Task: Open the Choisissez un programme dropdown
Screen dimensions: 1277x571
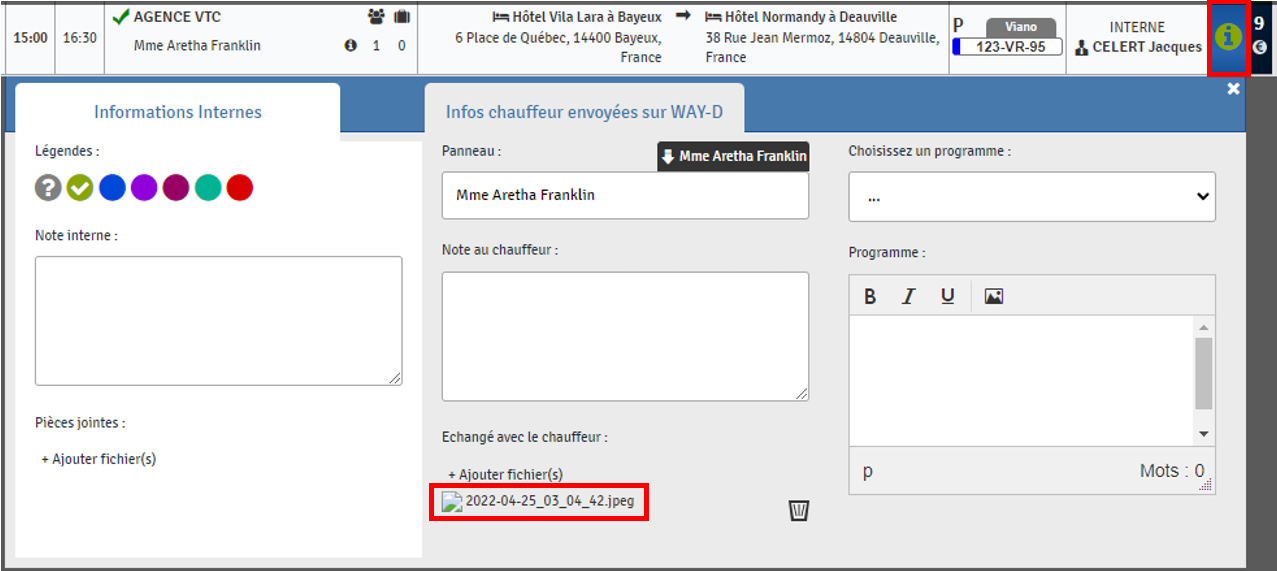Action: click(x=1031, y=197)
